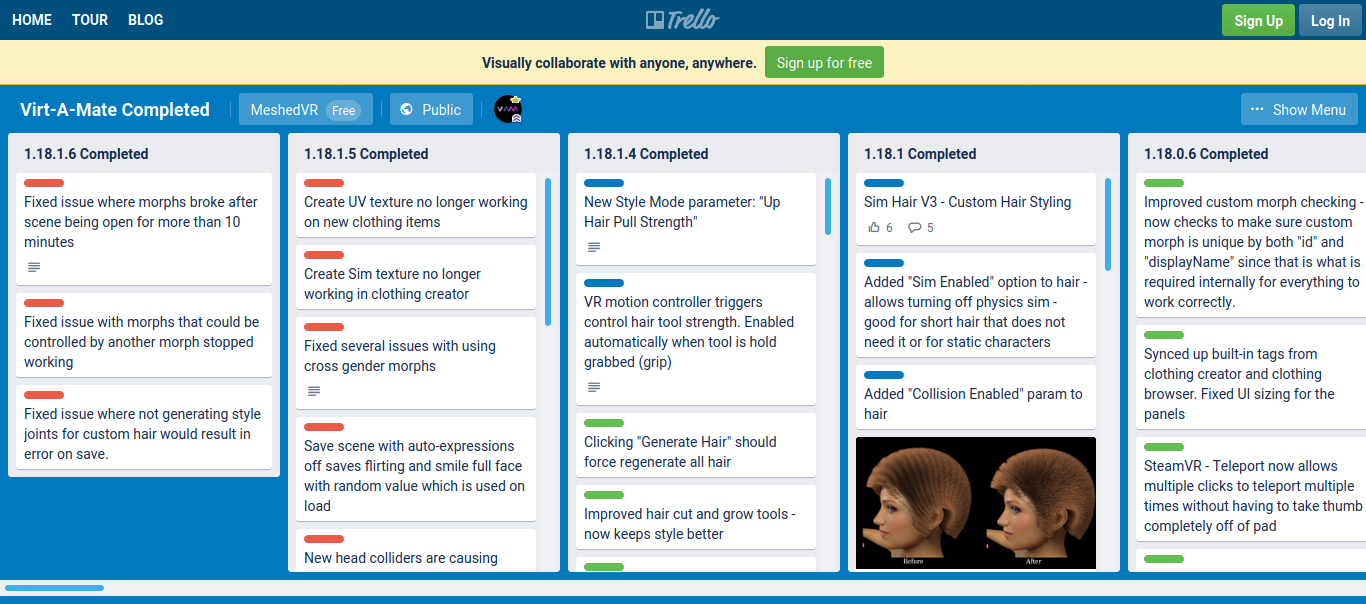Click red label on Create UV texture card
The height and width of the screenshot is (604, 1366).
tap(324, 183)
